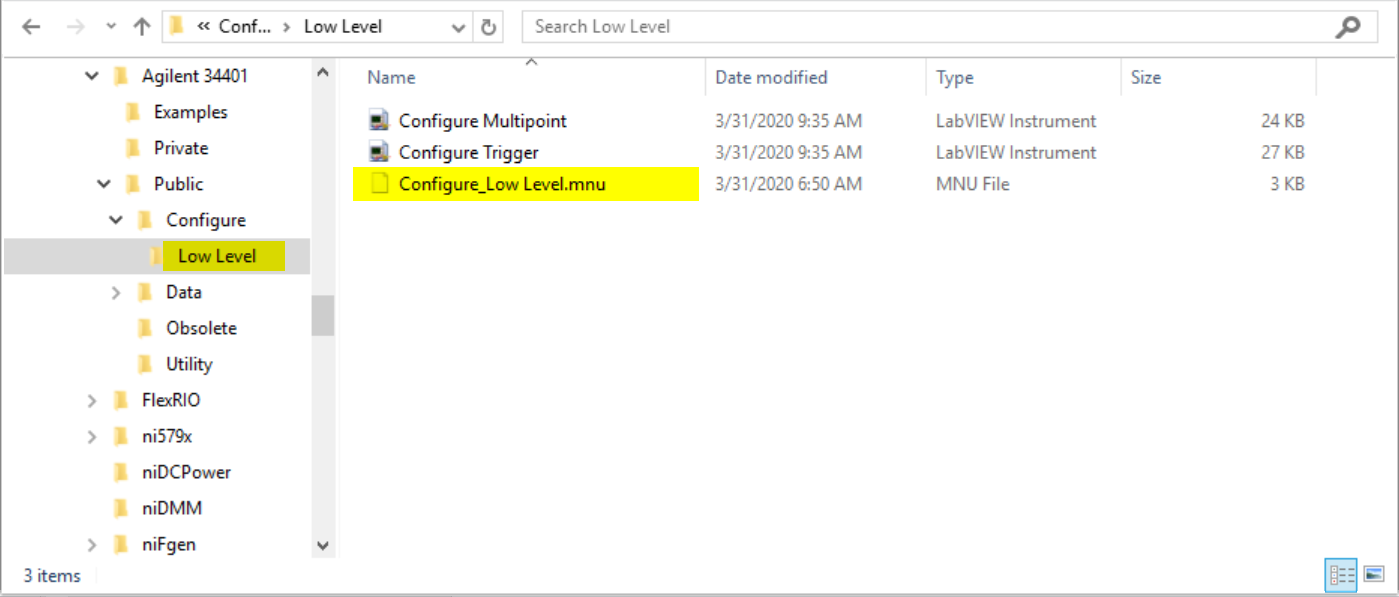1399x597 pixels.
Task: Select the Data folder
Action: click(x=184, y=292)
